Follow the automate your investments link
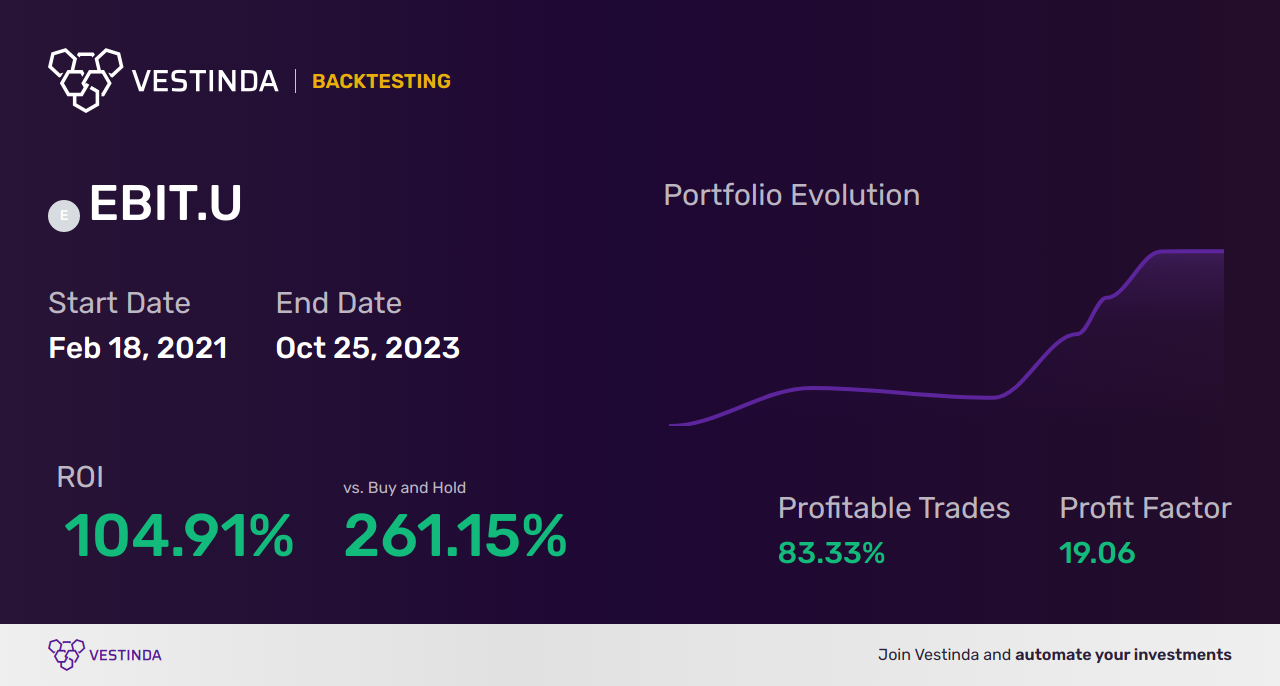Image resolution: width=1280 pixels, height=686 pixels. [1123, 655]
